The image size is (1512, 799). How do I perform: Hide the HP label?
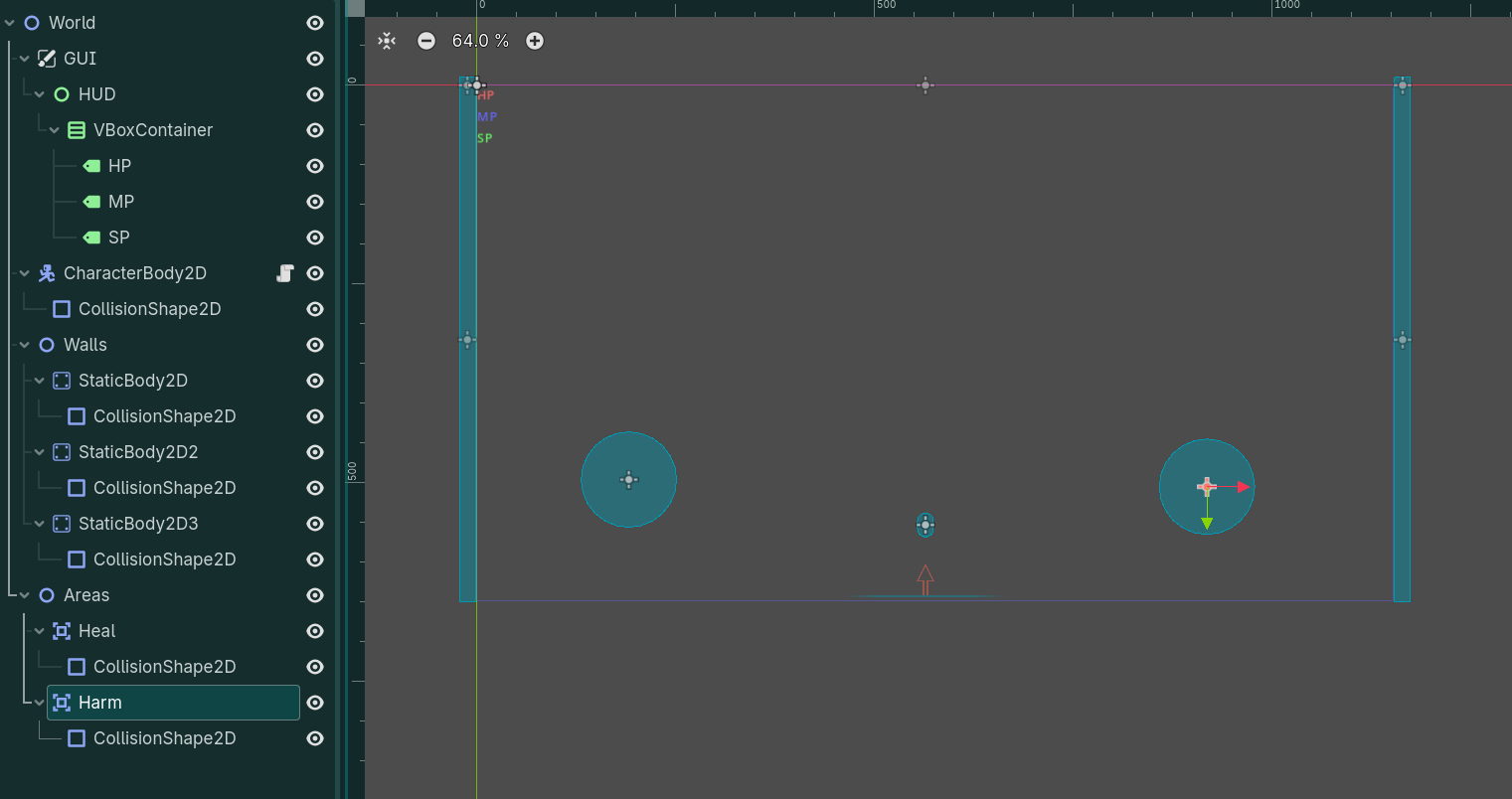315,166
